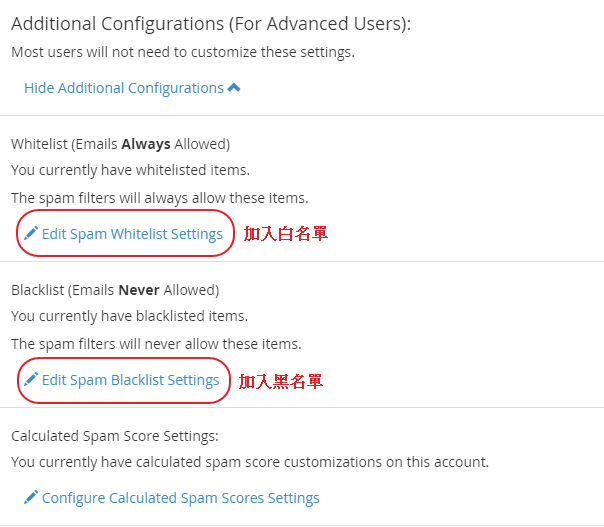
Task: Click 'You currently have blacklisted items' text
Action: (x=129, y=316)
